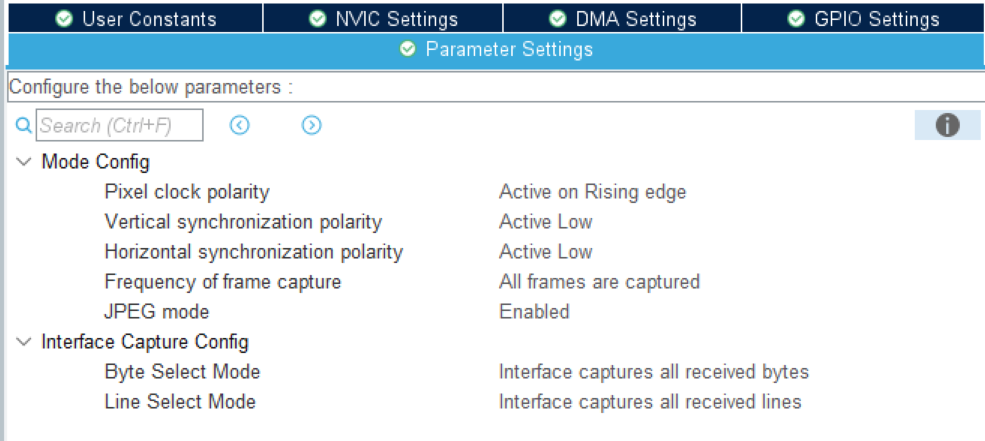This screenshot has width=985, height=441.
Task: Select the Parameter Settings tab
Action: 495,49
